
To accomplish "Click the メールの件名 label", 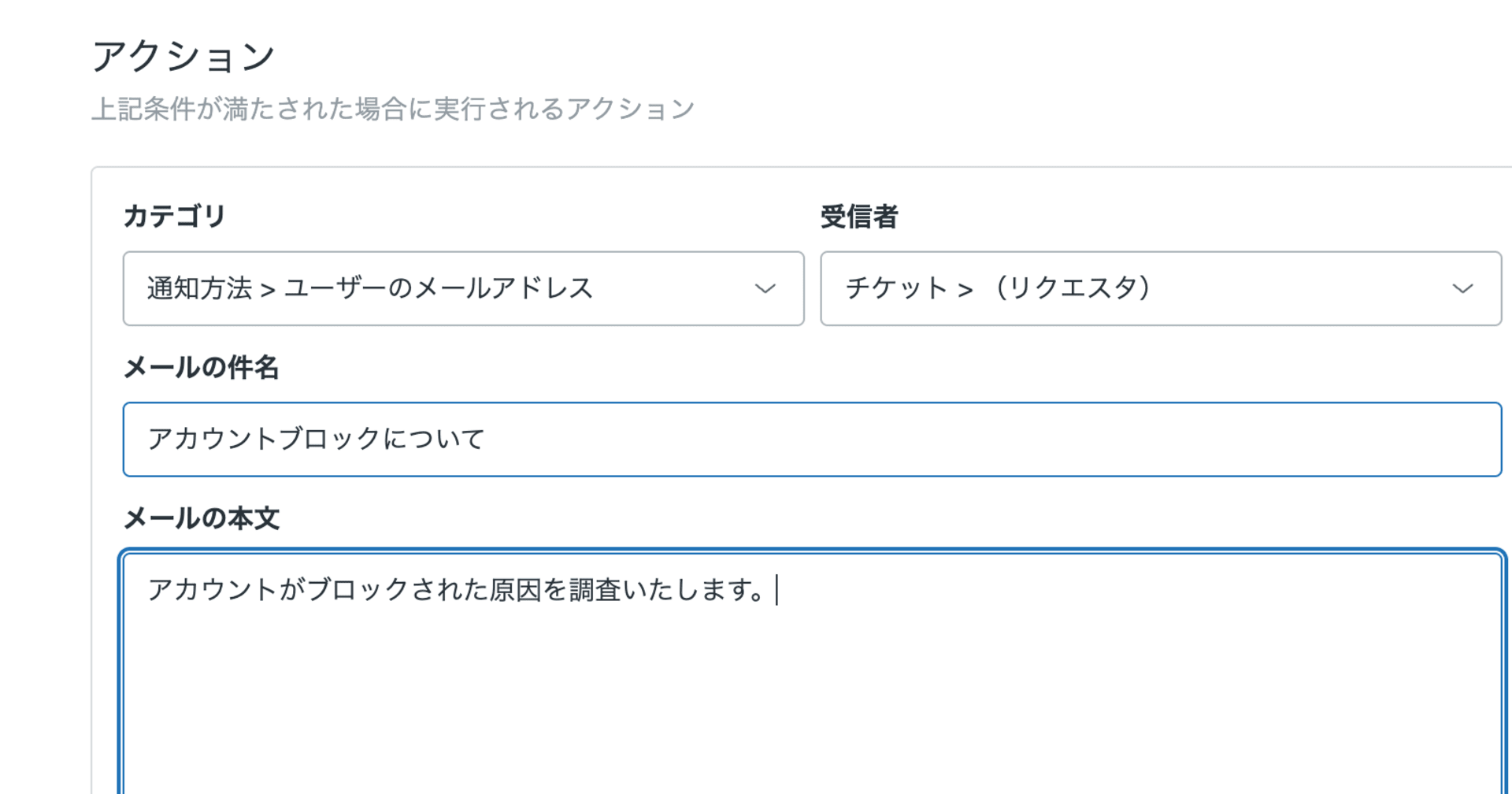I will [202, 367].
